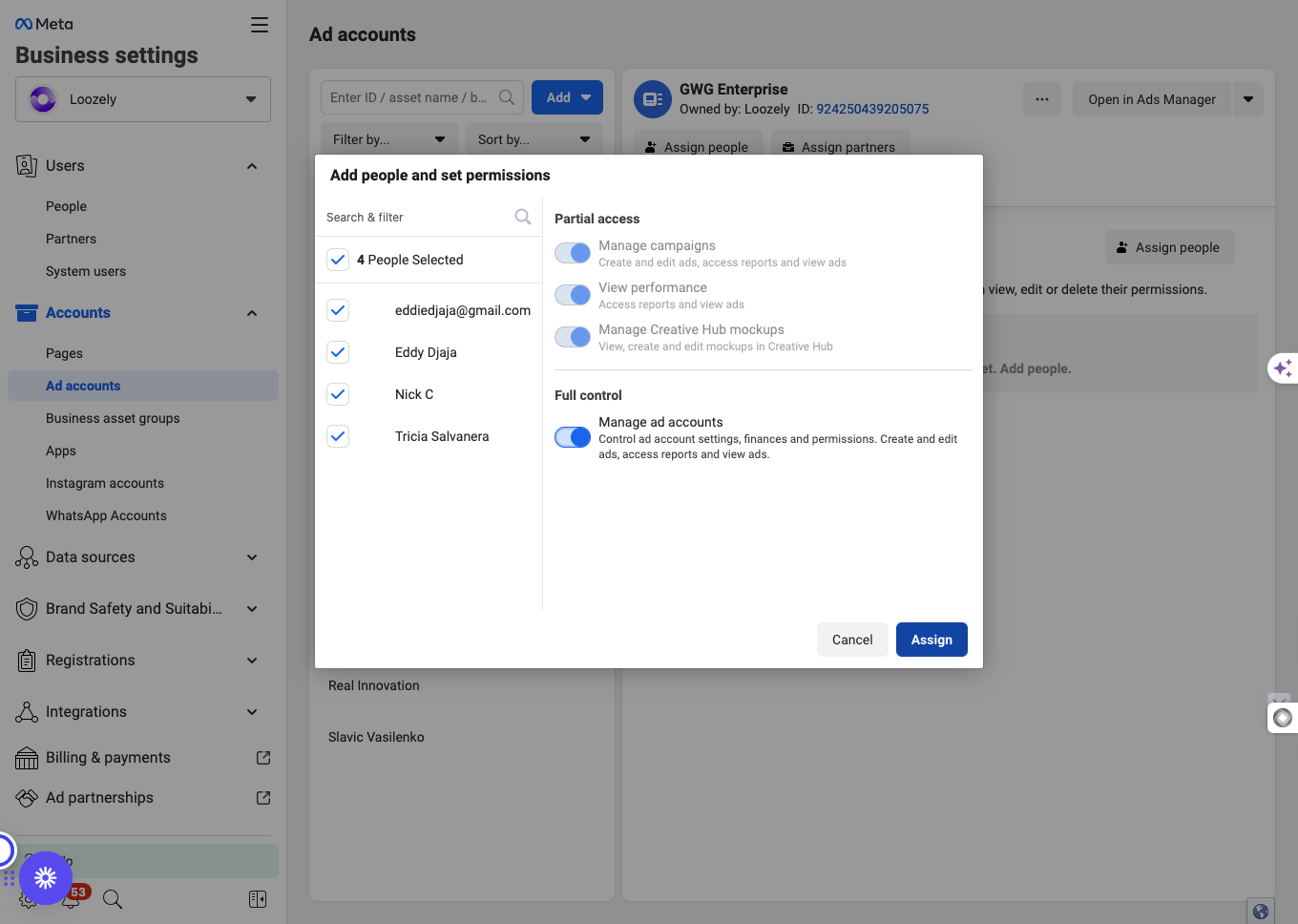
Task: Open the three-dots more options menu
Action: (1042, 99)
